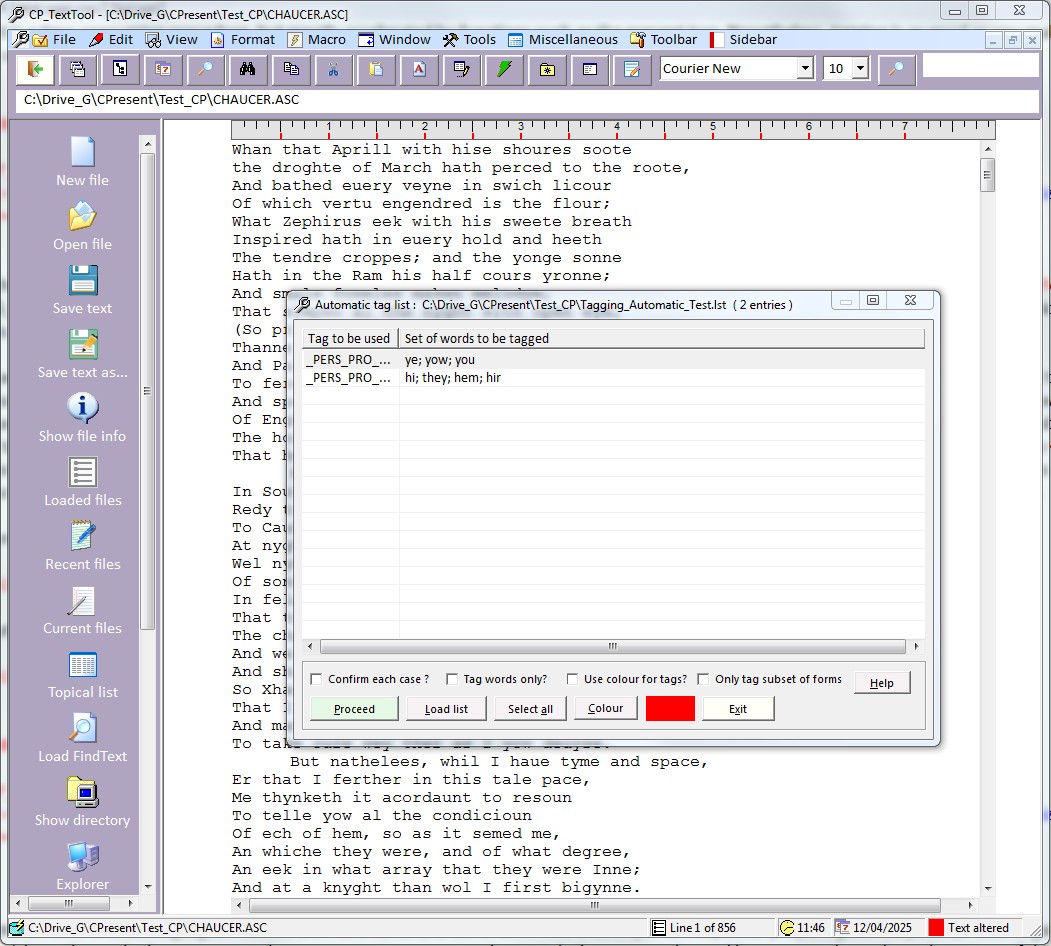Open the Courier New font dropdown

(x=804, y=69)
